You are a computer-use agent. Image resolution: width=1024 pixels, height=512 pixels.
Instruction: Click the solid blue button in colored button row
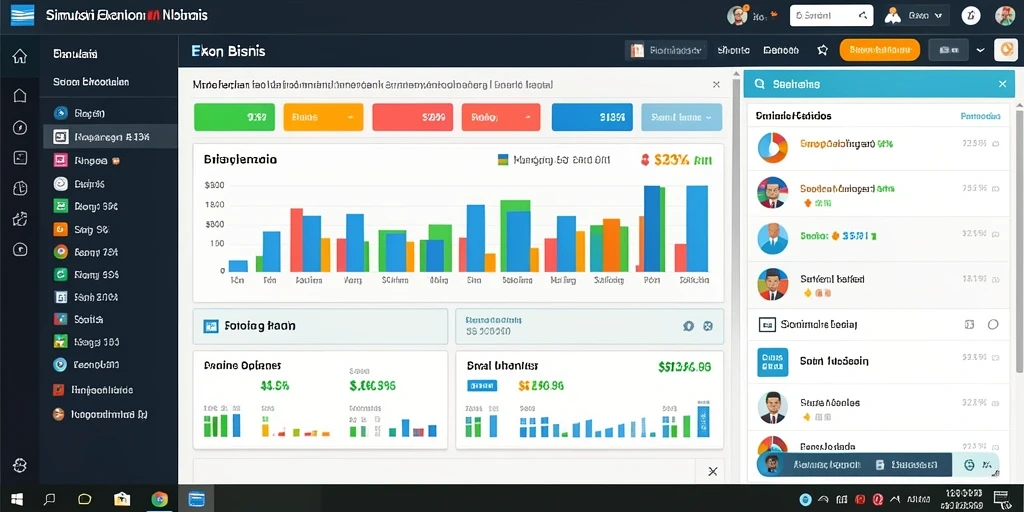[592, 118]
